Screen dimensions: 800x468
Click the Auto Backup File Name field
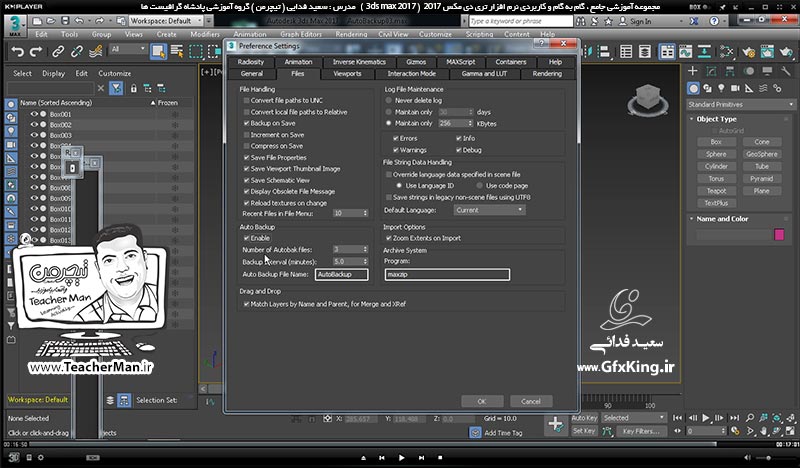click(x=341, y=275)
